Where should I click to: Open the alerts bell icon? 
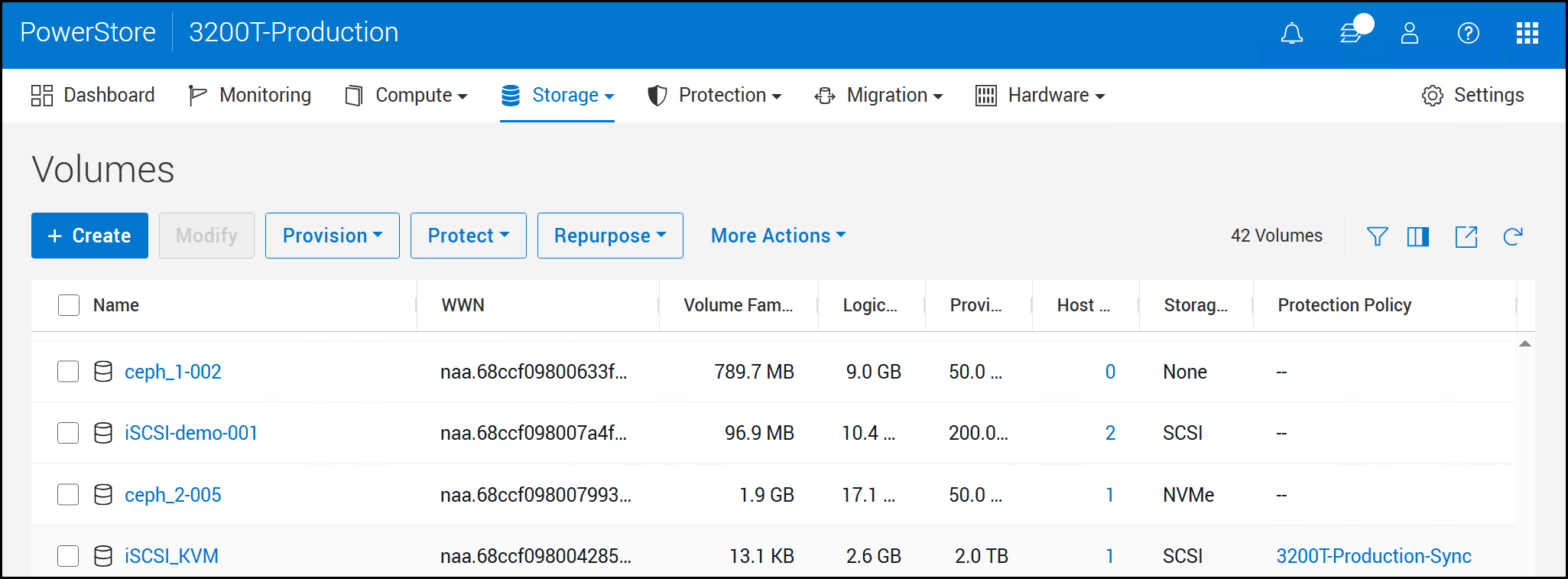[x=1292, y=33]
